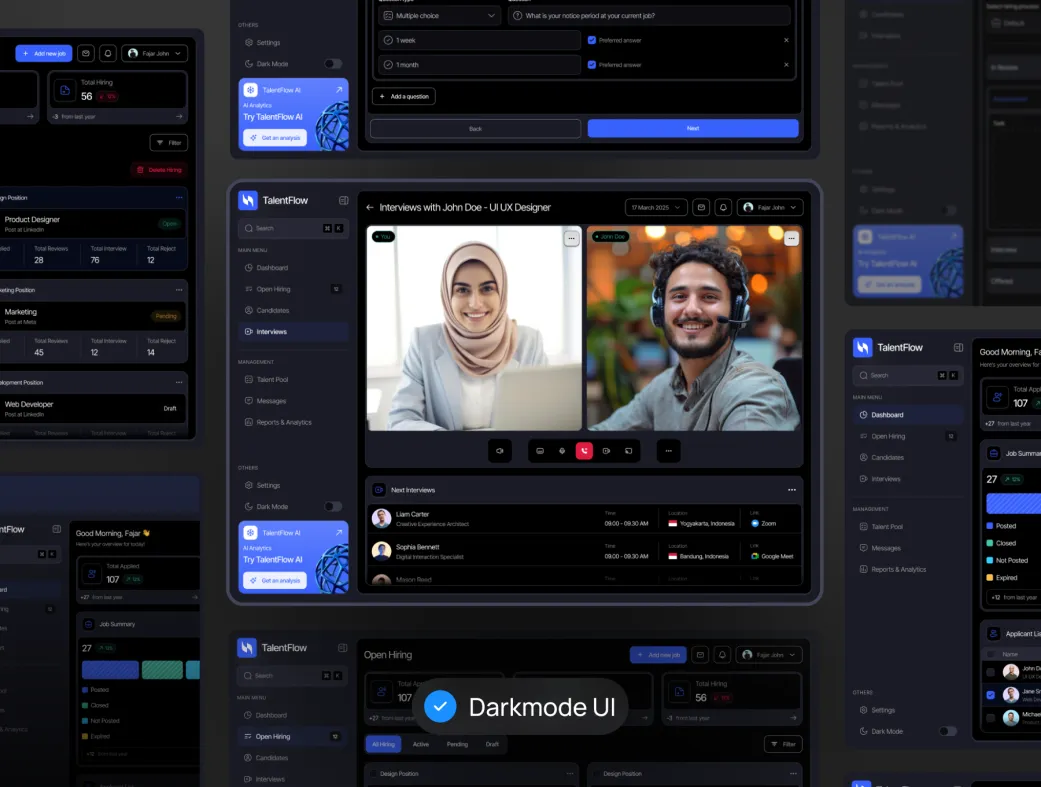Open mail icon next to 17 March 2025
This screenshot has height=787, width=1041.
coord(701,207)
